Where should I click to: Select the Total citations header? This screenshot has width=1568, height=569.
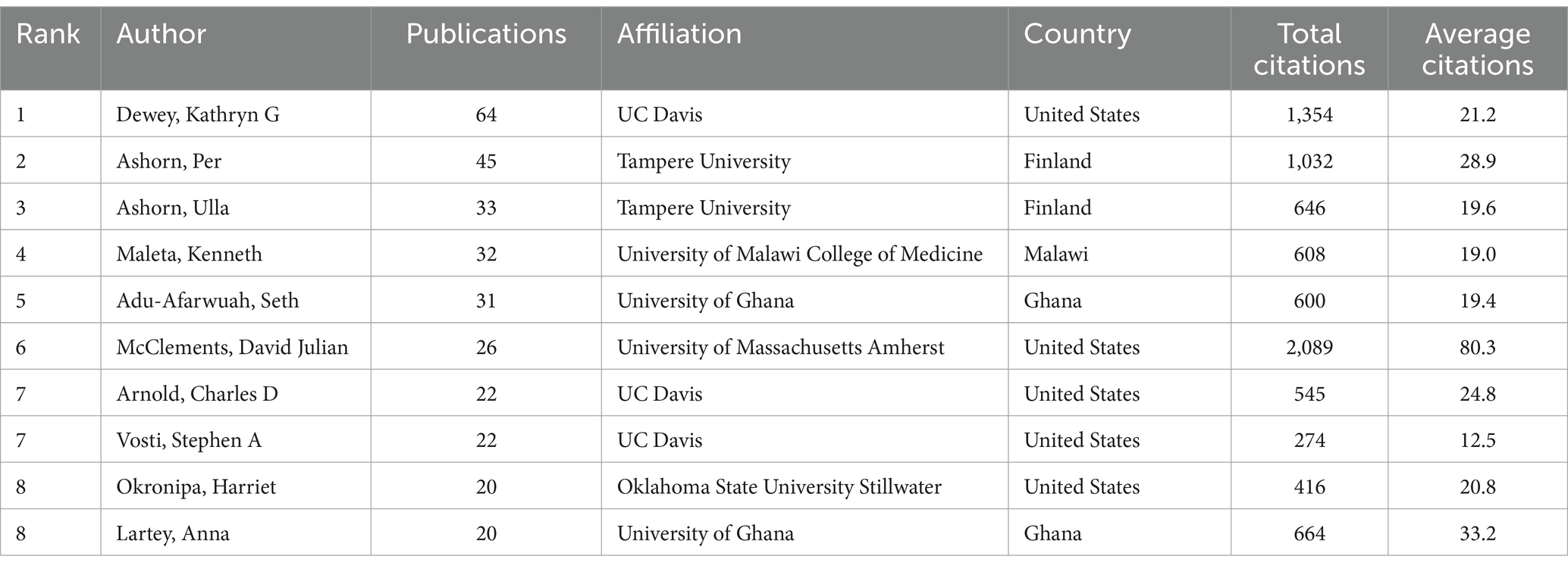(1309, 49)
